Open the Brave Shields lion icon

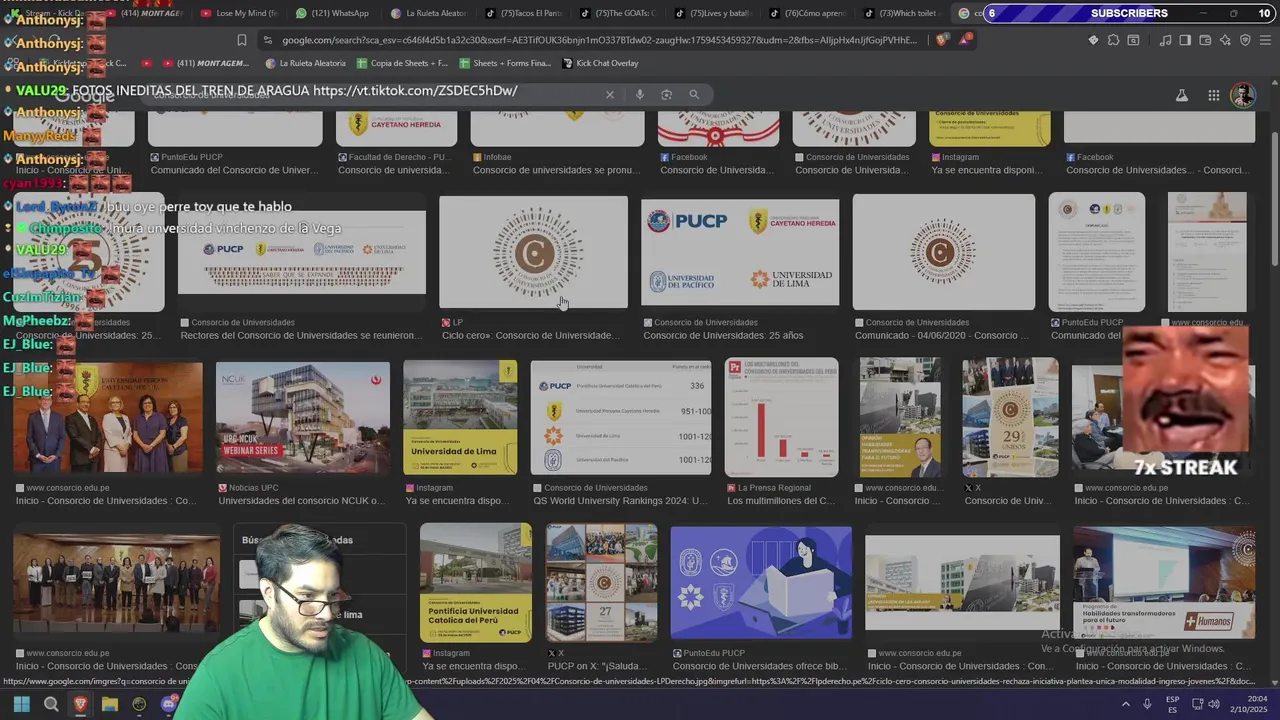pos(942,40)
